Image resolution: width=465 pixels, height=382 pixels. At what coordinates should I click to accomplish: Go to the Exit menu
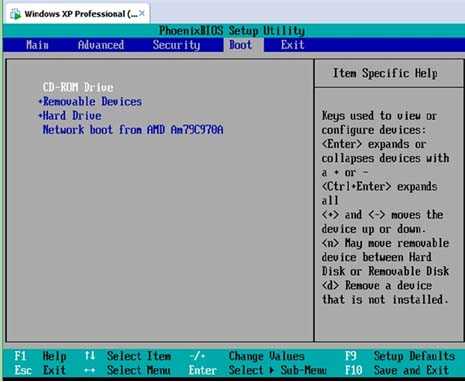[x=292, y=45]
